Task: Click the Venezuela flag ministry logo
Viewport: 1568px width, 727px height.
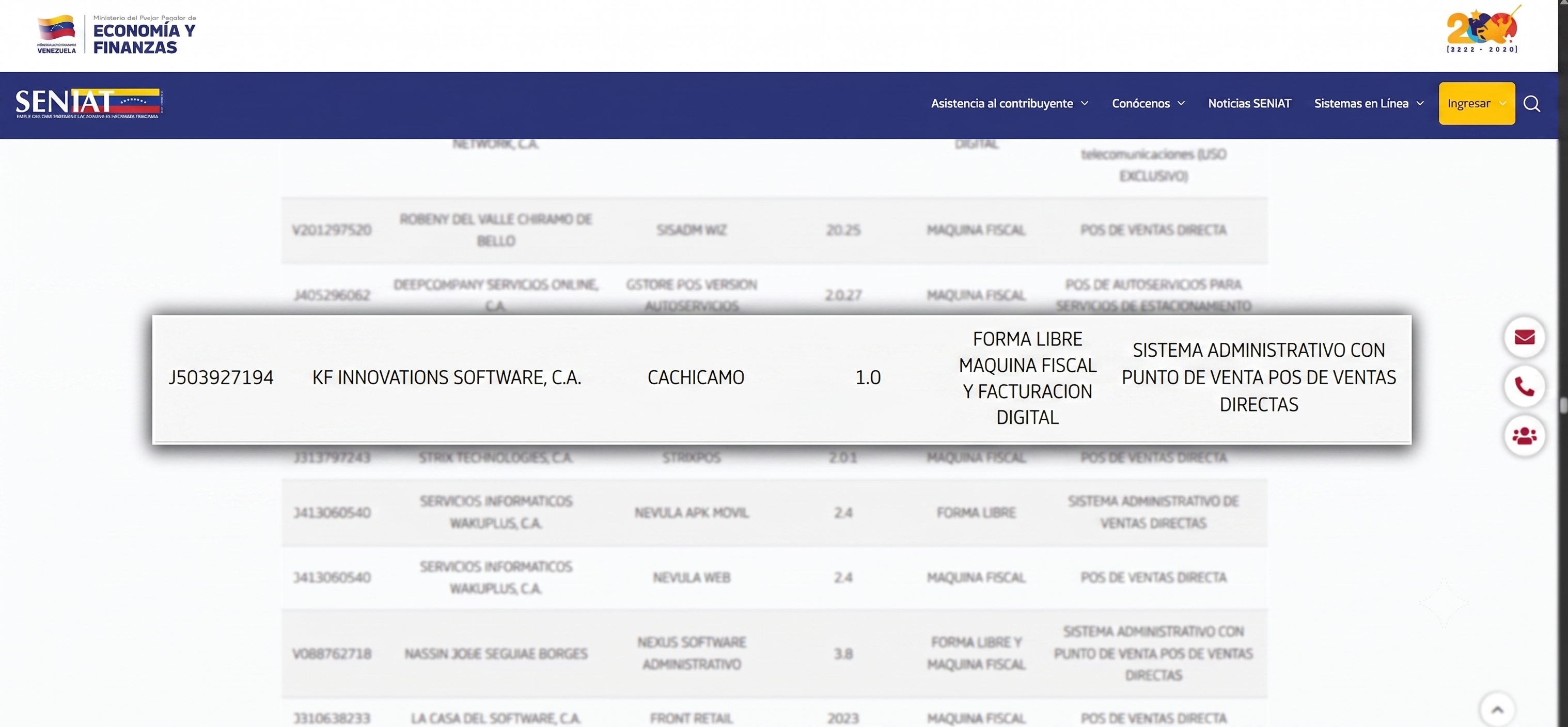Action: tap(57, 34)
